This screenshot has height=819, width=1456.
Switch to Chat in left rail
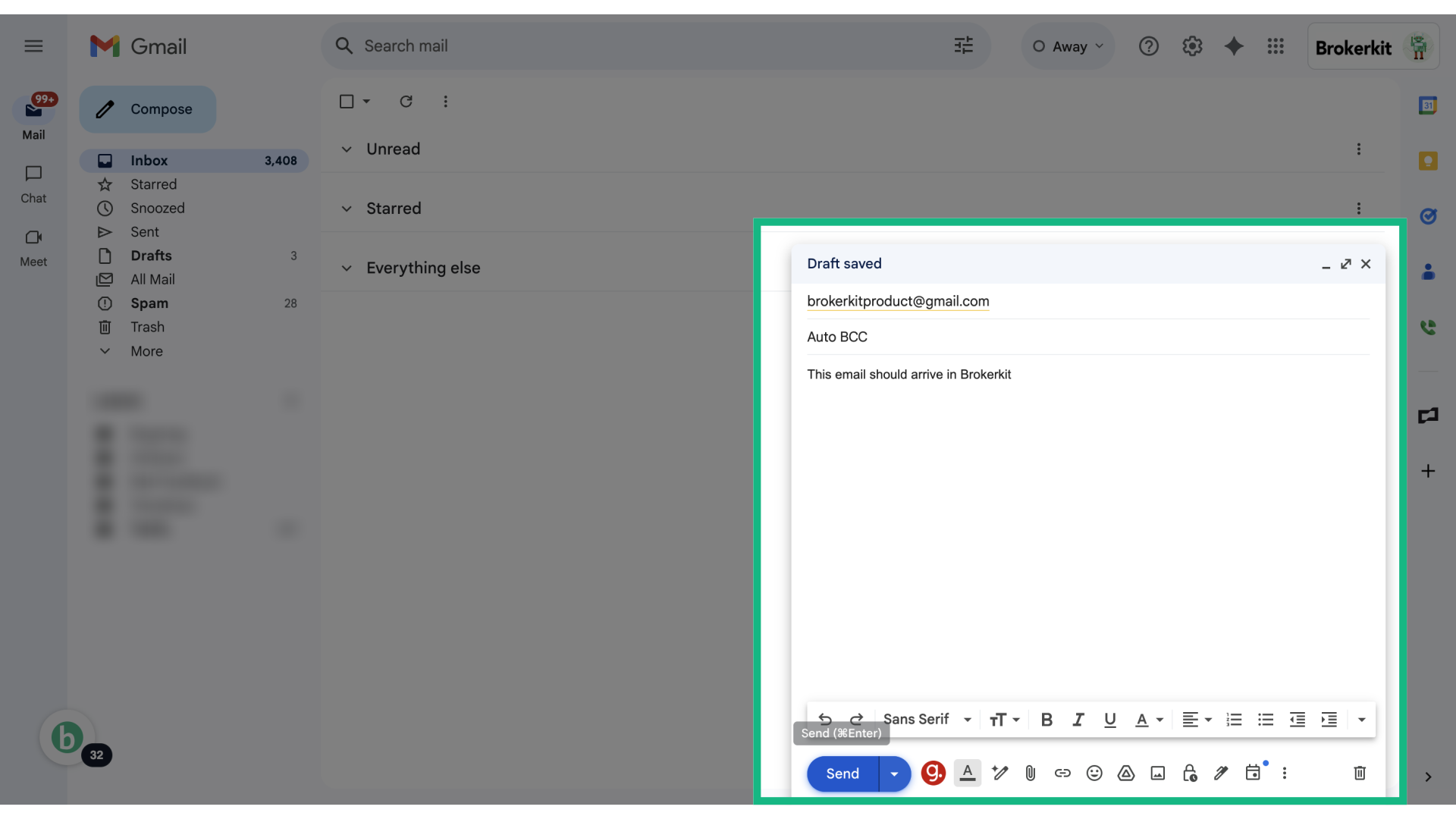pos(33,184)
